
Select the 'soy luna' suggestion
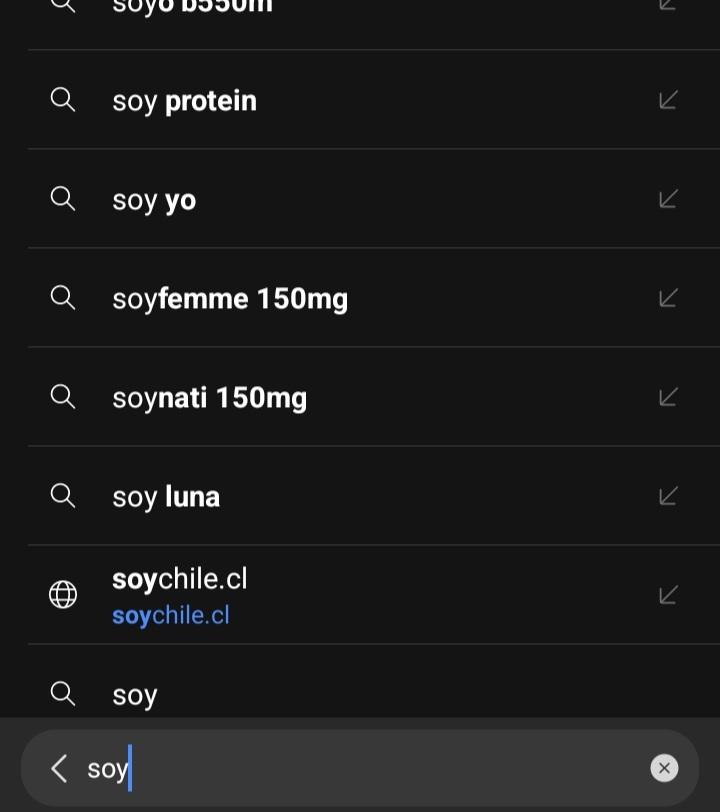click(166, 497)
